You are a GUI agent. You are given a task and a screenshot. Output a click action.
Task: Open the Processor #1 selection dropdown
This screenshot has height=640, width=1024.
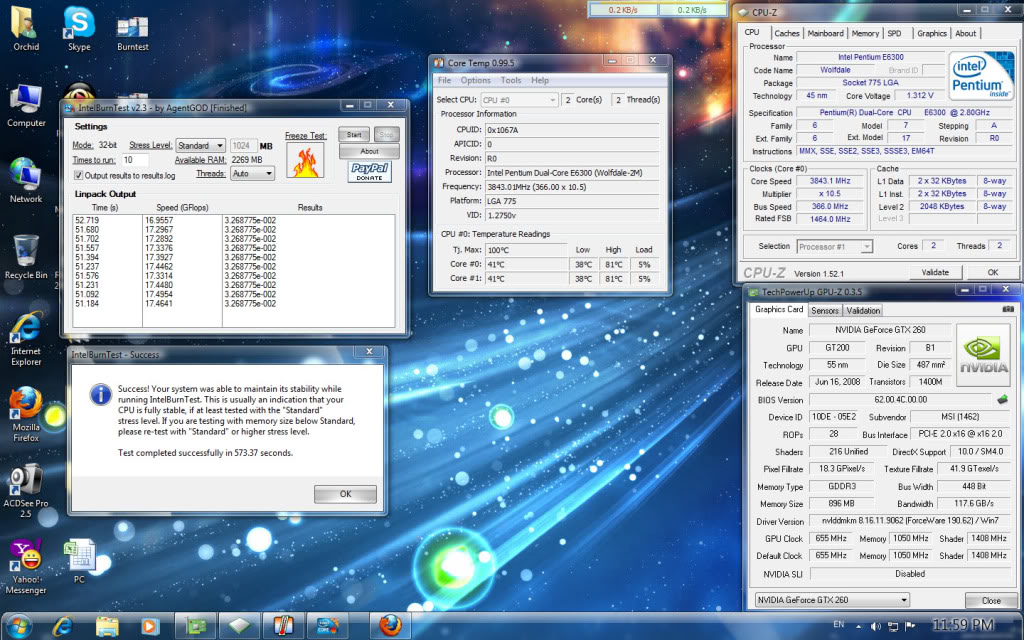point(835,246)
